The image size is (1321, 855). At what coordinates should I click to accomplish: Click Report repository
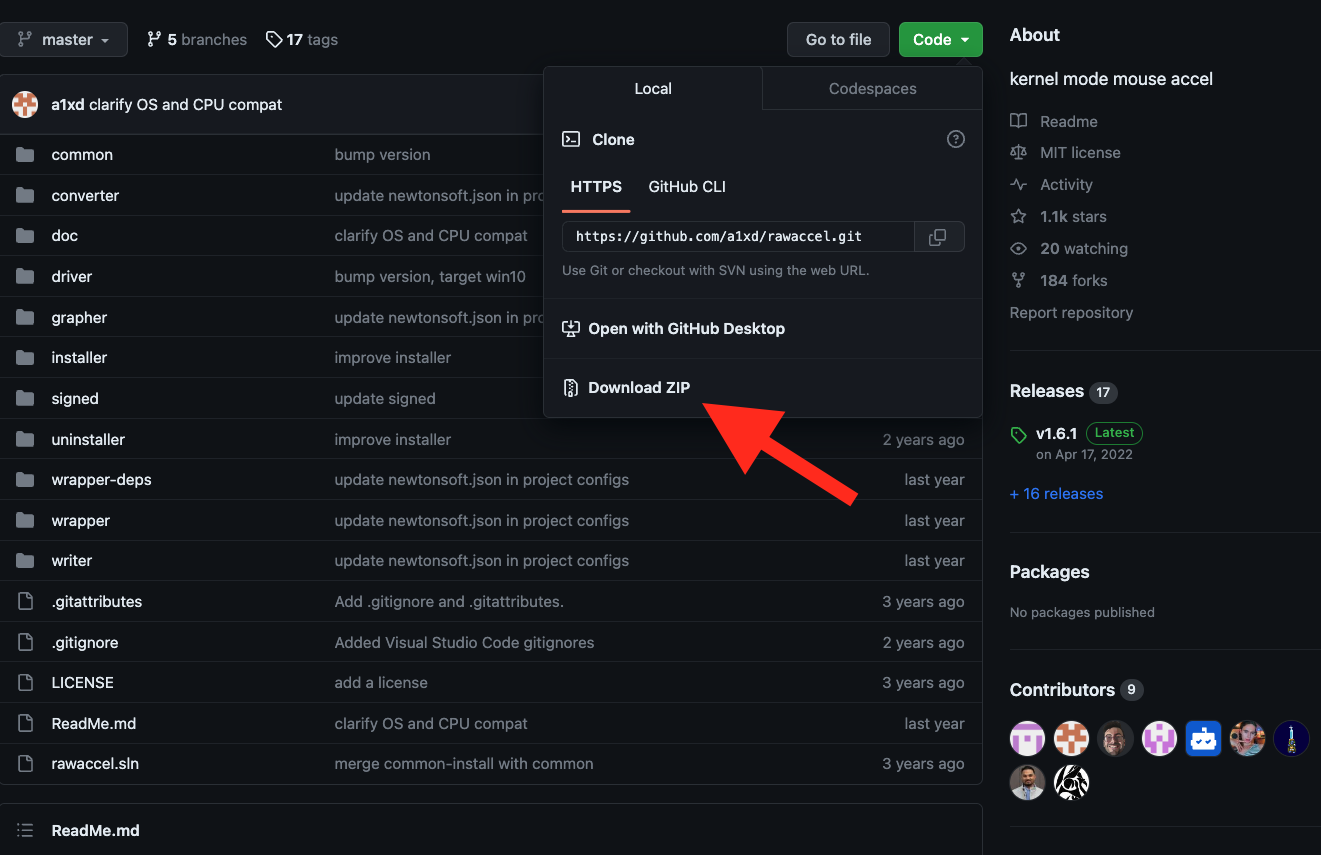[x=1071, y=313]
